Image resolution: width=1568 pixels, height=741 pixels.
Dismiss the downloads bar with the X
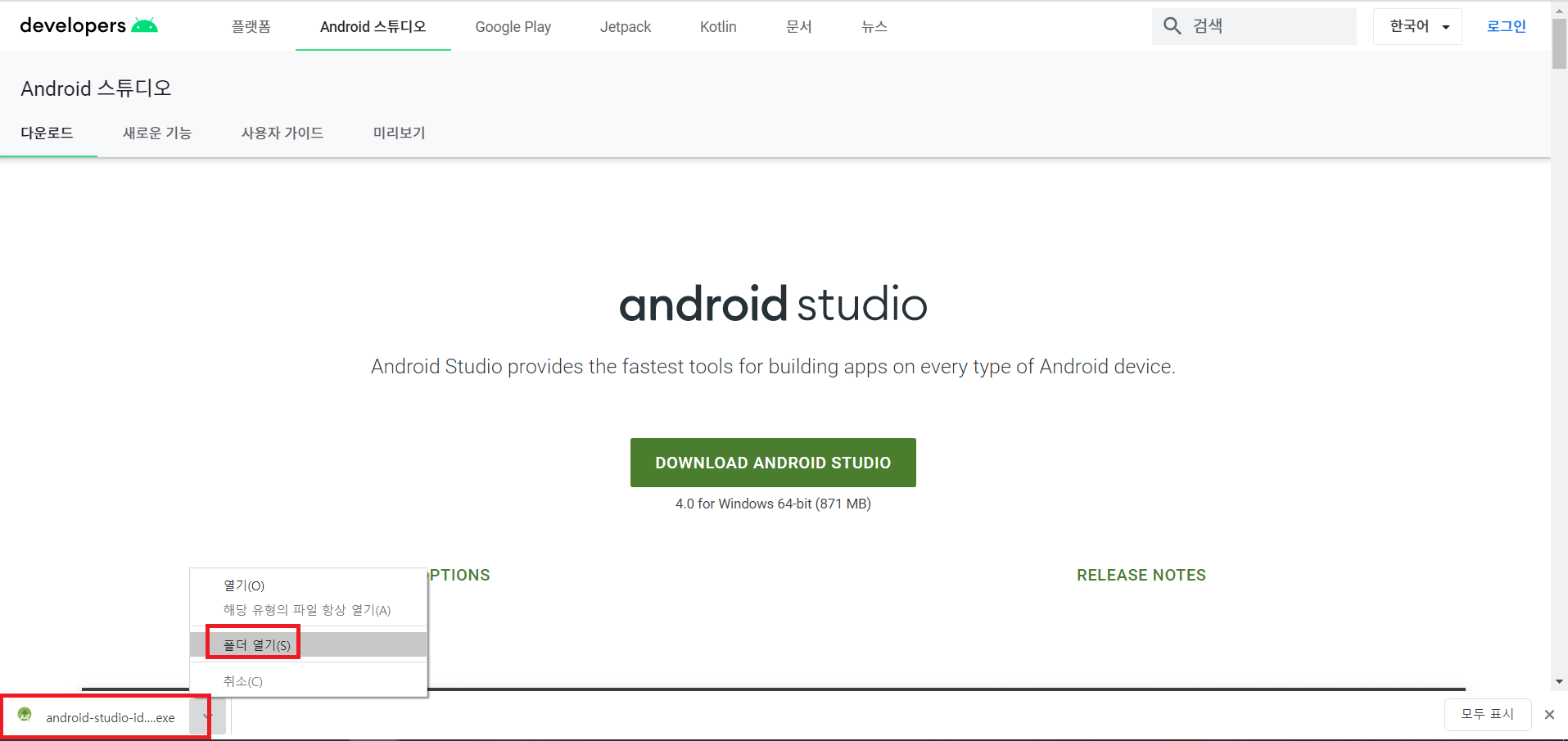click(x=1548, y=714)
